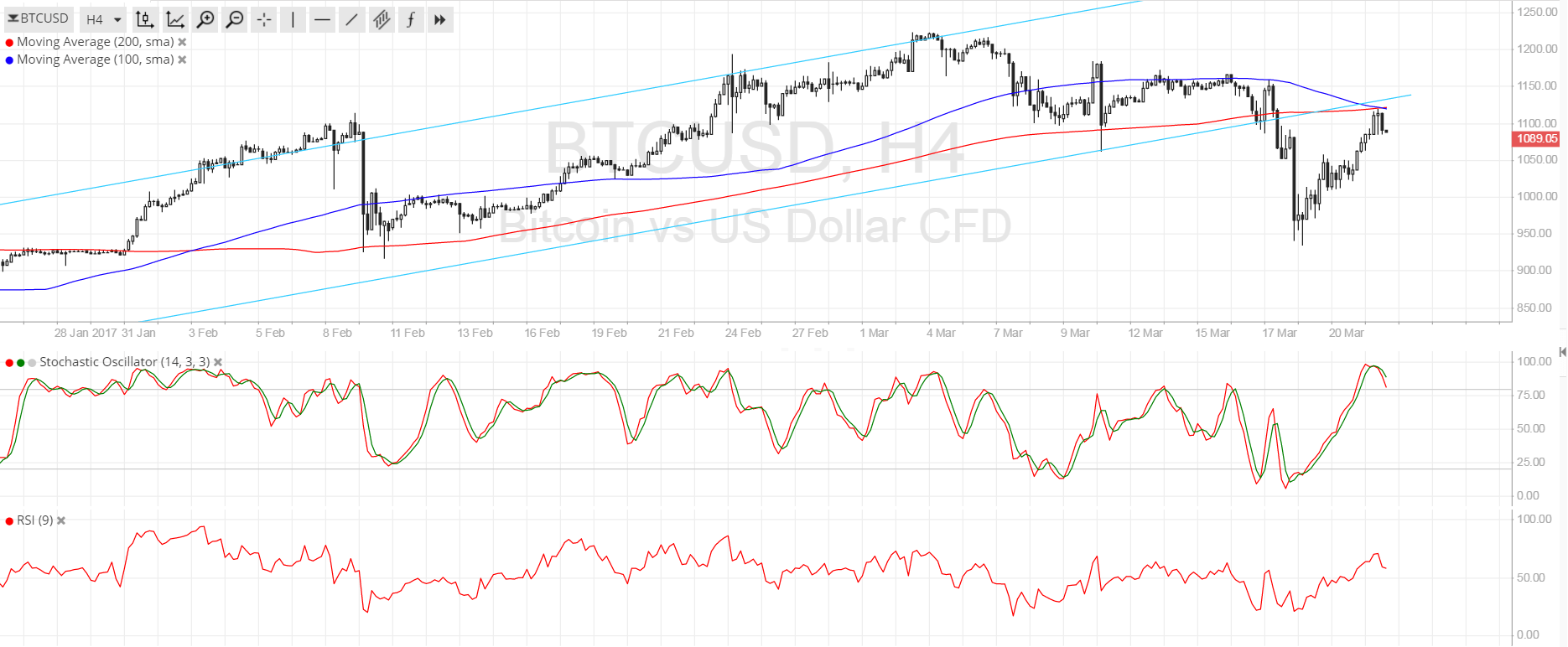Expand the H4 timeframe dropdown
This screenshot has height=647, width=1568.
pos(104,19)
